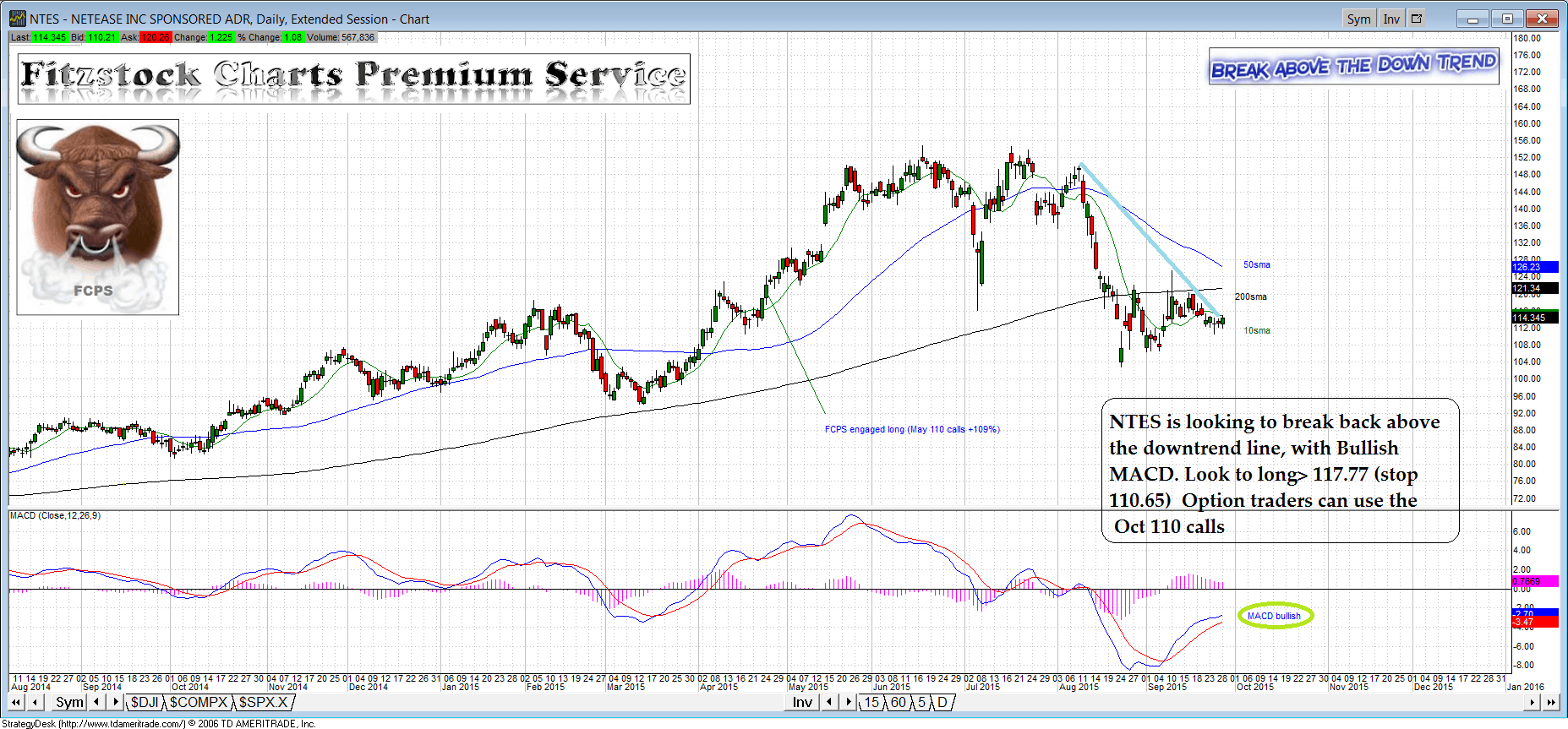Image resolution: width=1568 pixels, height=729 pixels.
Task: Select the $DJI symbol tab
Action: [x=145, y=702]
